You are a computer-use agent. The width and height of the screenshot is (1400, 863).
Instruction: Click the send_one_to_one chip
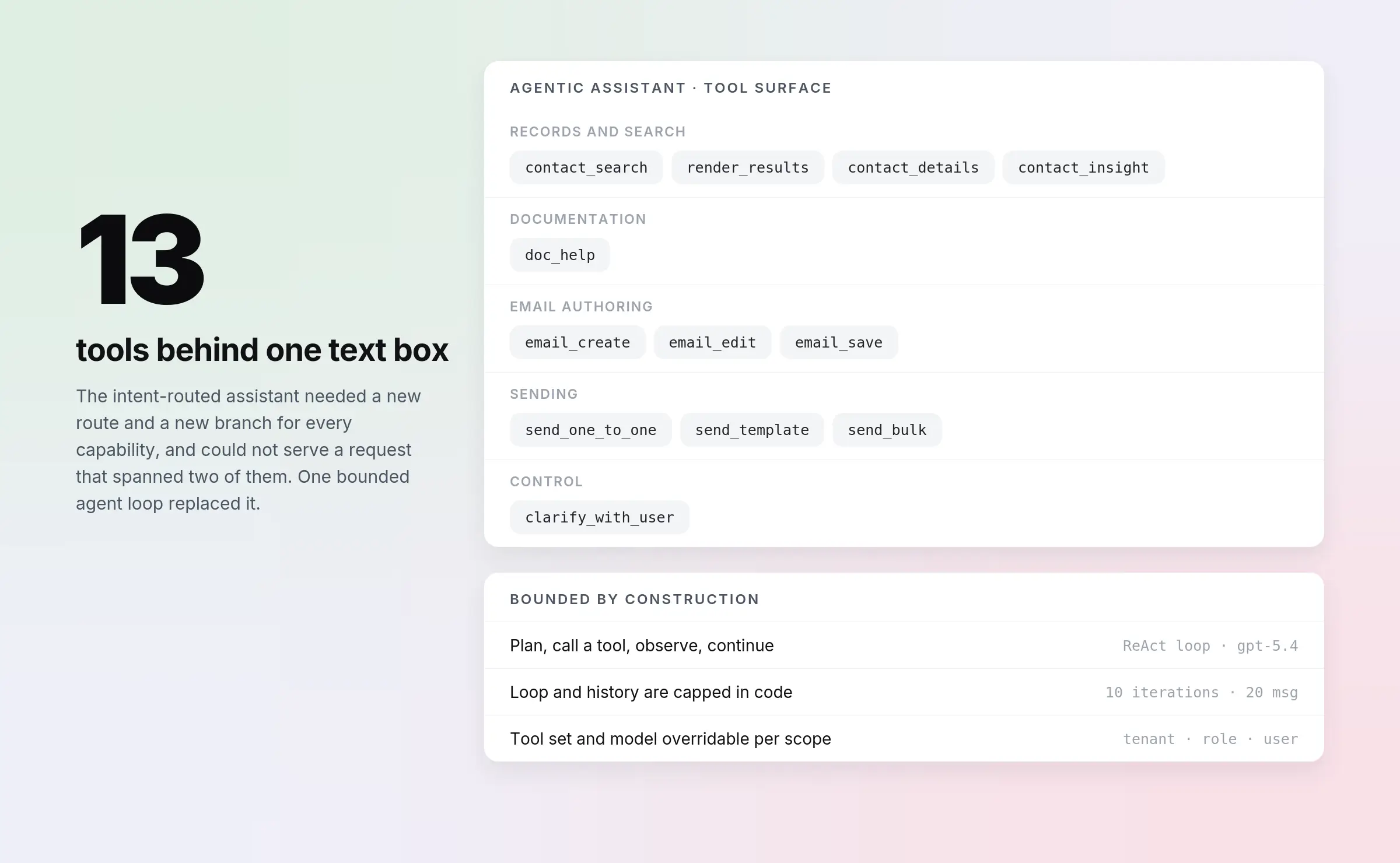(x=591, y=430)
